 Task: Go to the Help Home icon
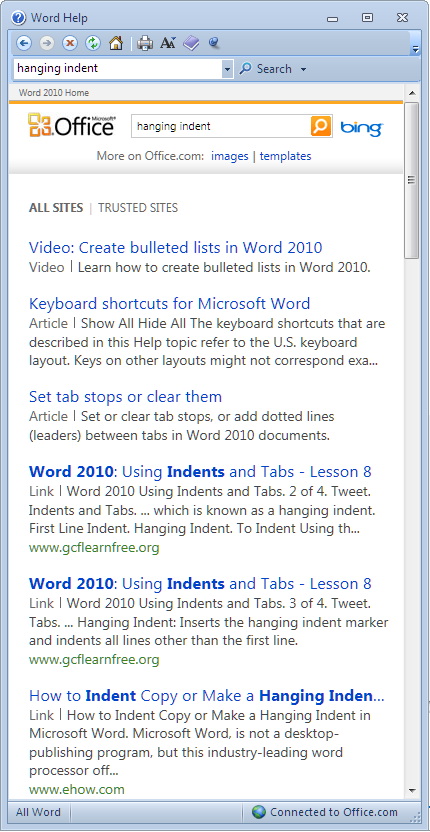tap(116, 43)
